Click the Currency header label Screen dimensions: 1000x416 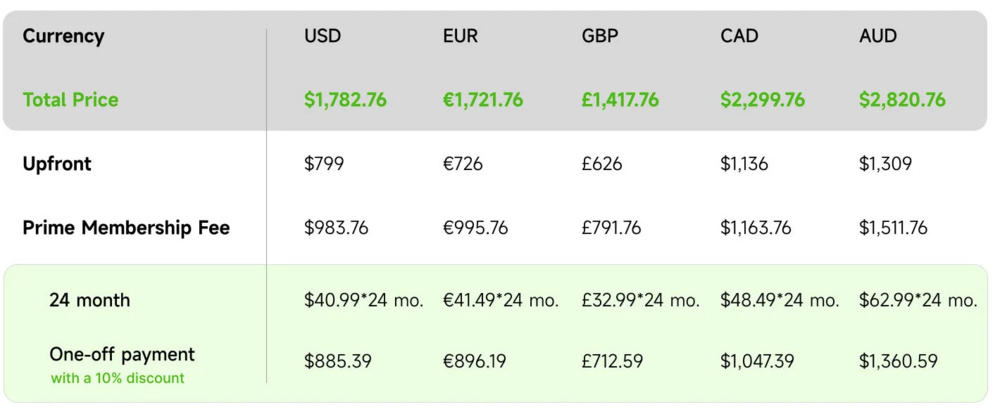(63, 36)
